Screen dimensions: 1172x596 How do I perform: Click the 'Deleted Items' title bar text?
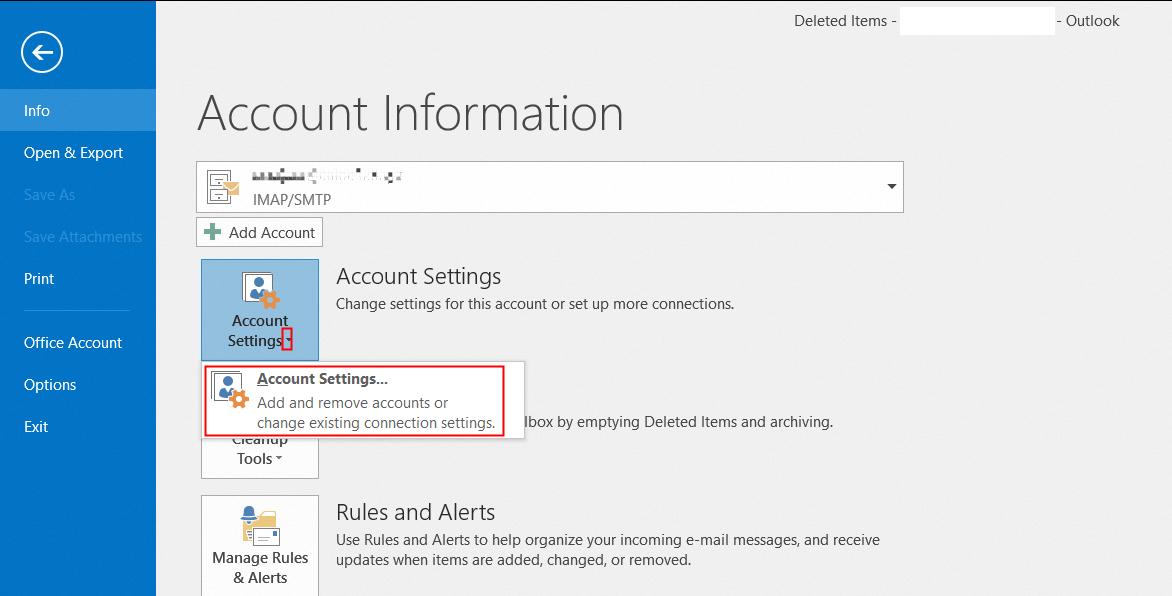pos(840,21)
